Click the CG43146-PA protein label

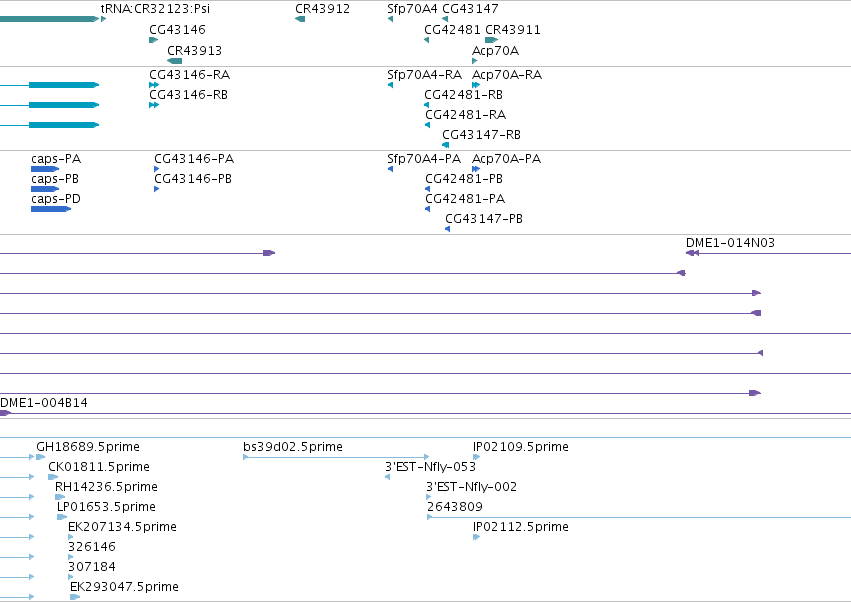[194, 159]
